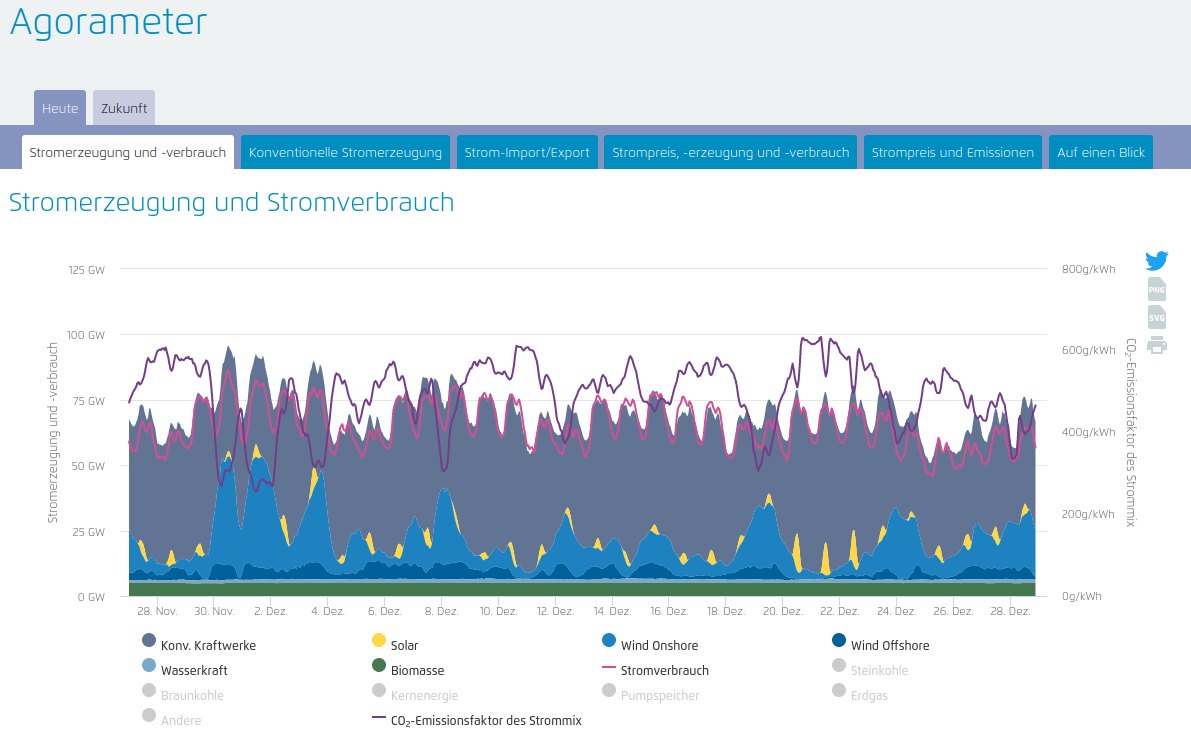Image resolution: width=1191 pixels, height=744 pixels.
Task: Click the Agorameter page title
Action: (x=108, y=21)
